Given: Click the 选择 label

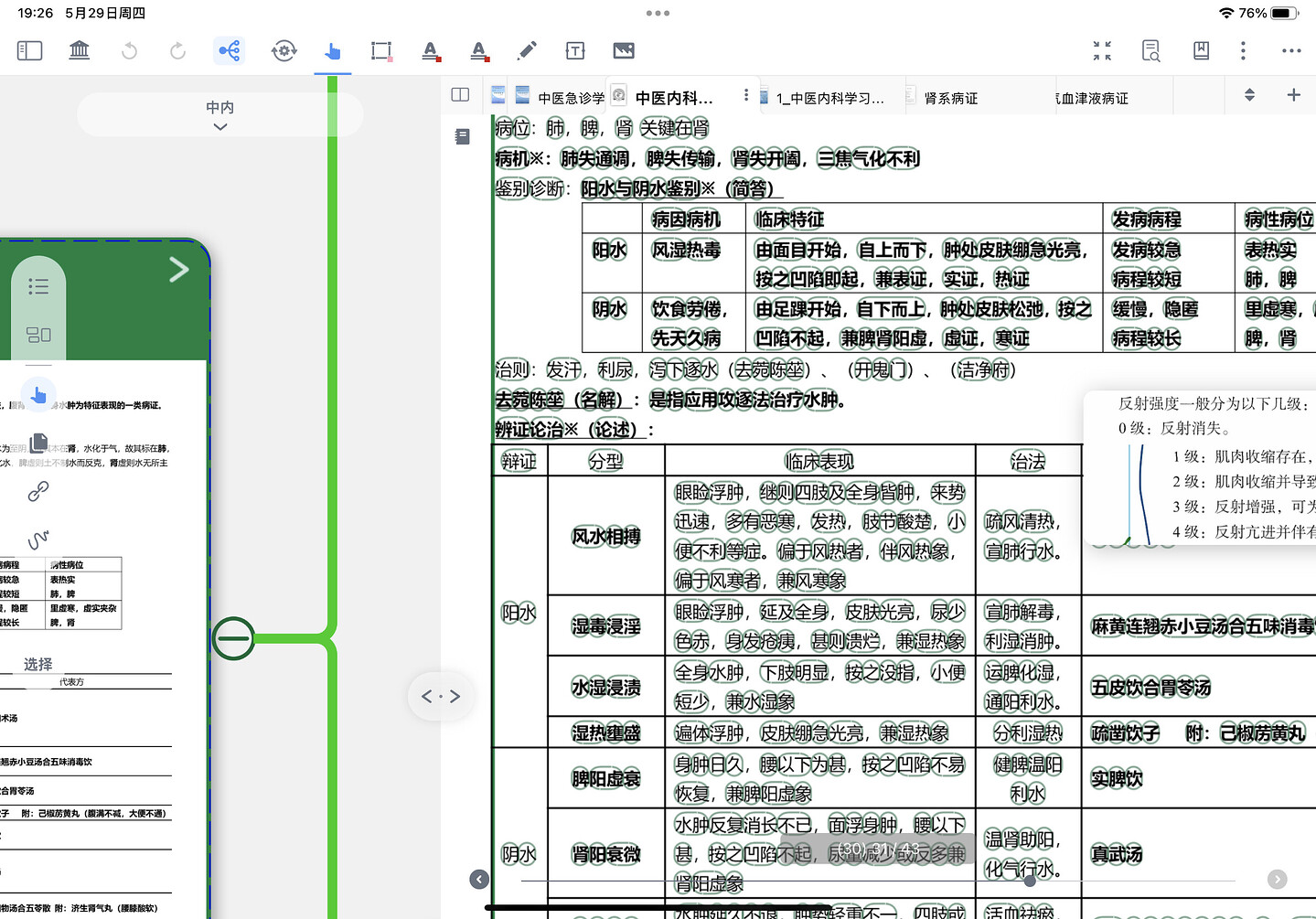Looking at the screenshot, I should tap(38, 664).
